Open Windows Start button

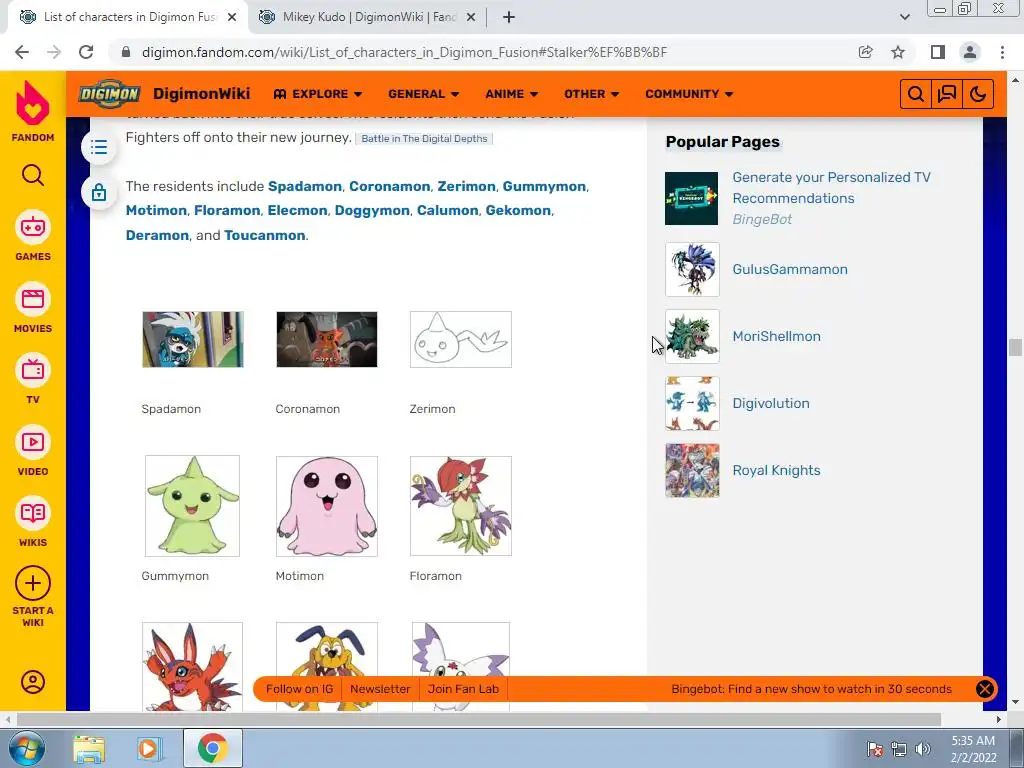click(x=26, y=748)
